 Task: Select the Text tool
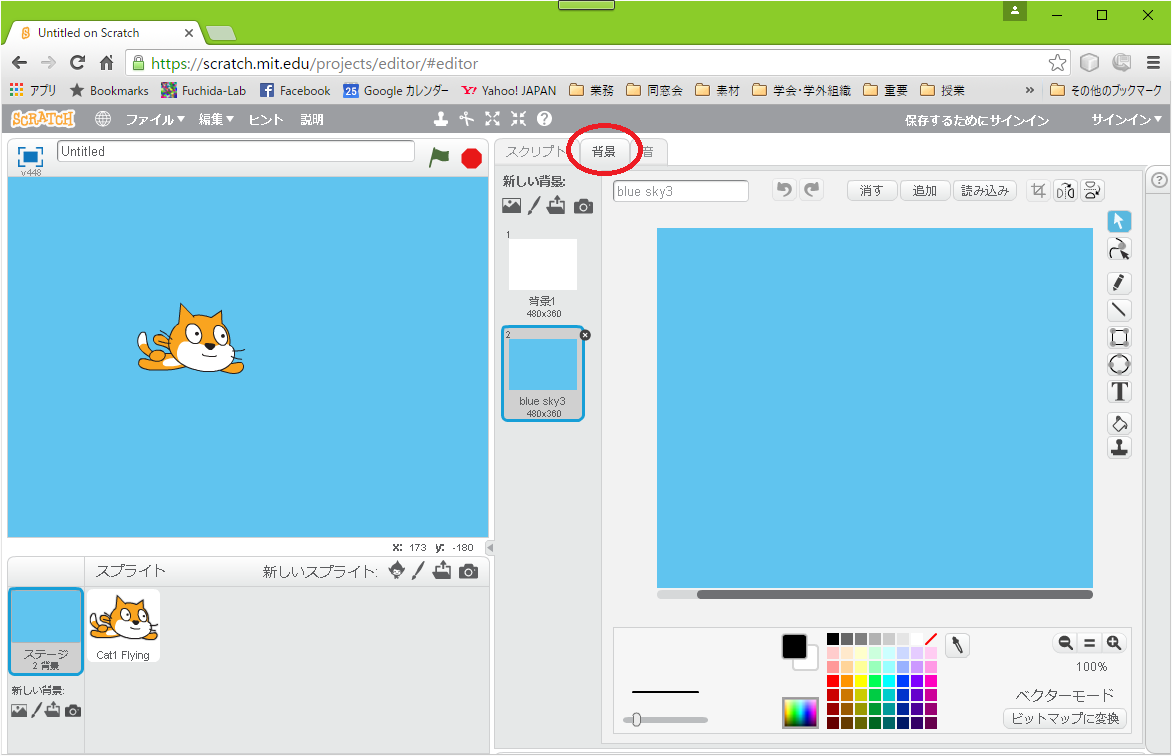[1120, 391]
